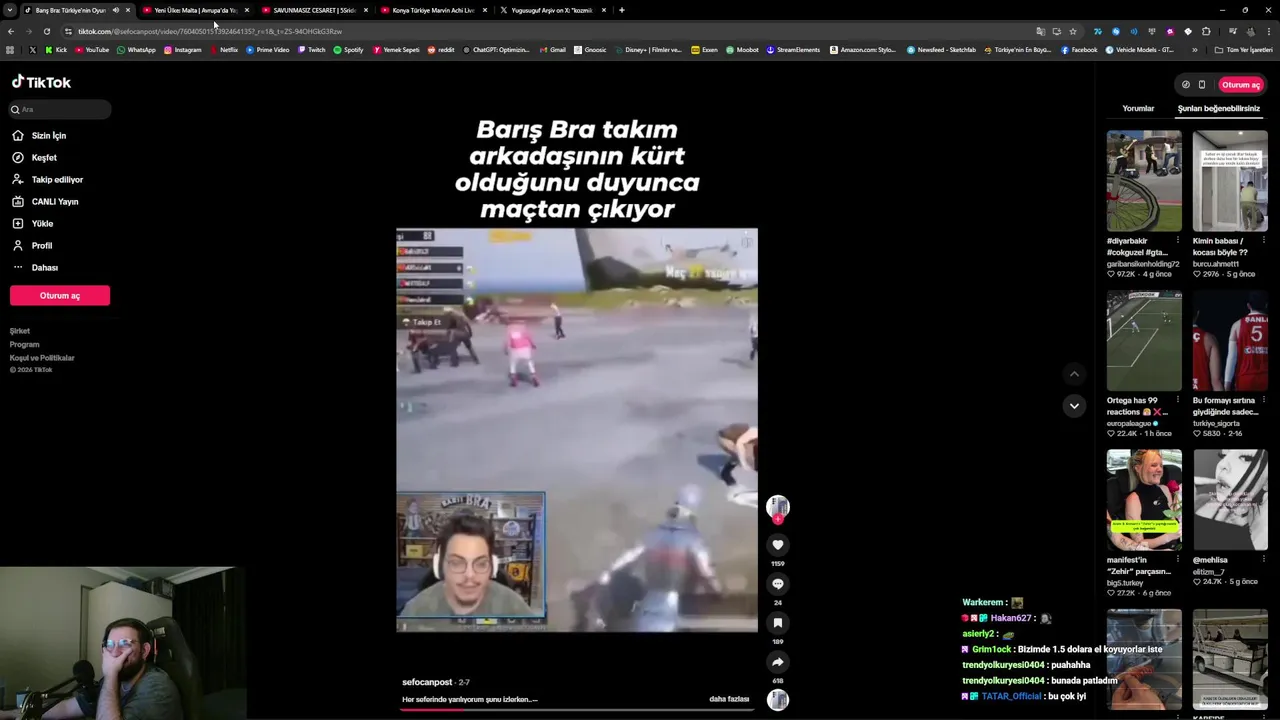Go back in browser history

point(11,31)
